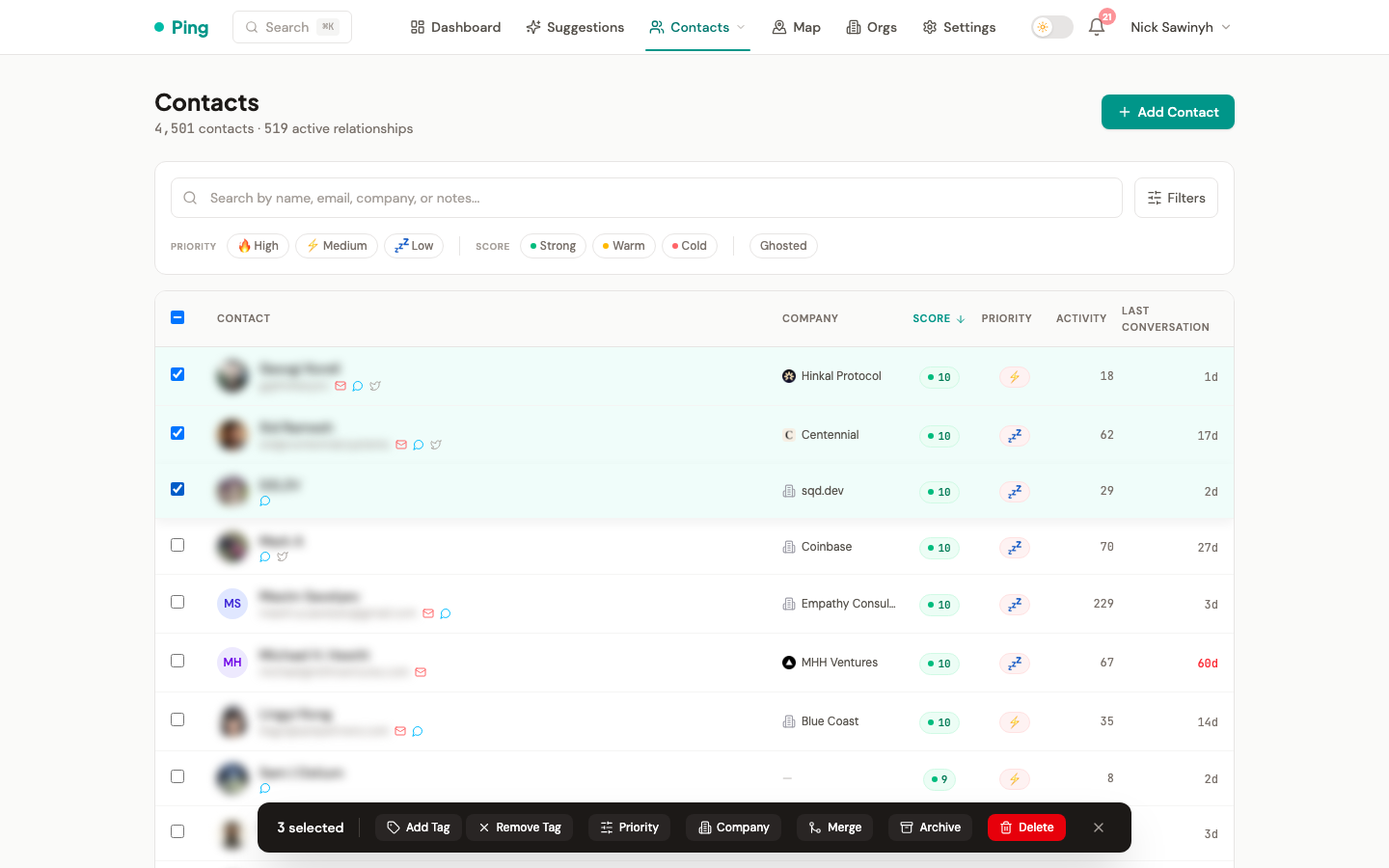Check the Empathy Consul contact row

pos(177,602)
